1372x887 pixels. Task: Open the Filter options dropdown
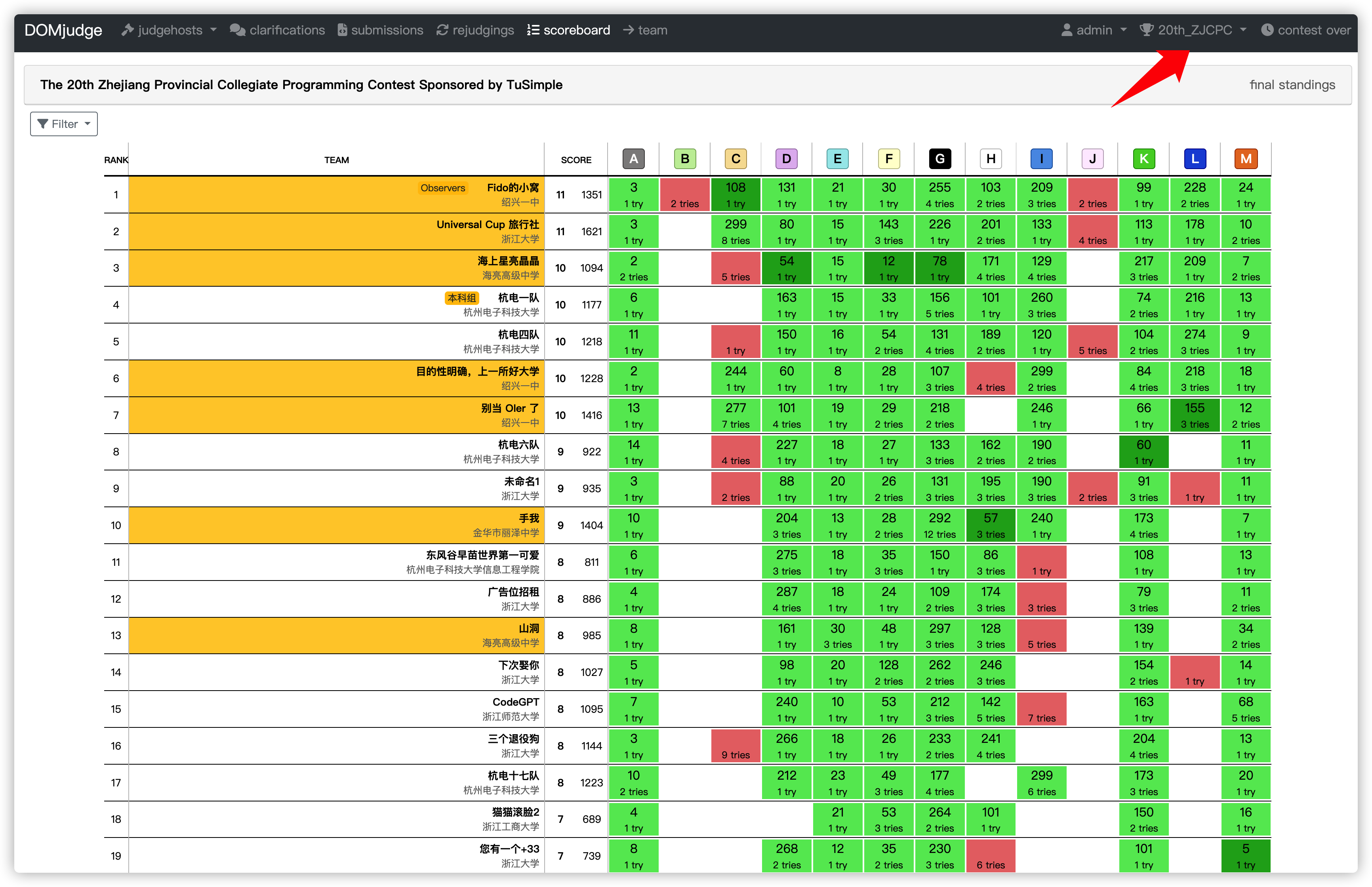pos(63,123)
